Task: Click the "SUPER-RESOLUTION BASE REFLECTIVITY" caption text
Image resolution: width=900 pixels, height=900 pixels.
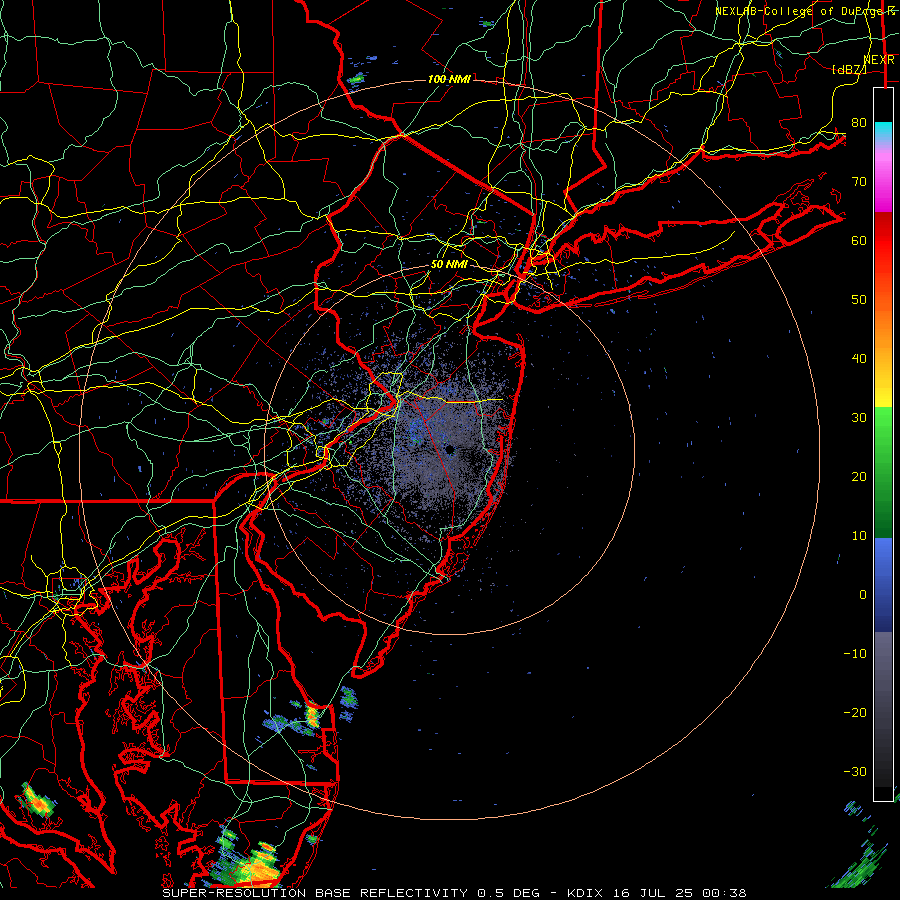Action: point(315,893)
